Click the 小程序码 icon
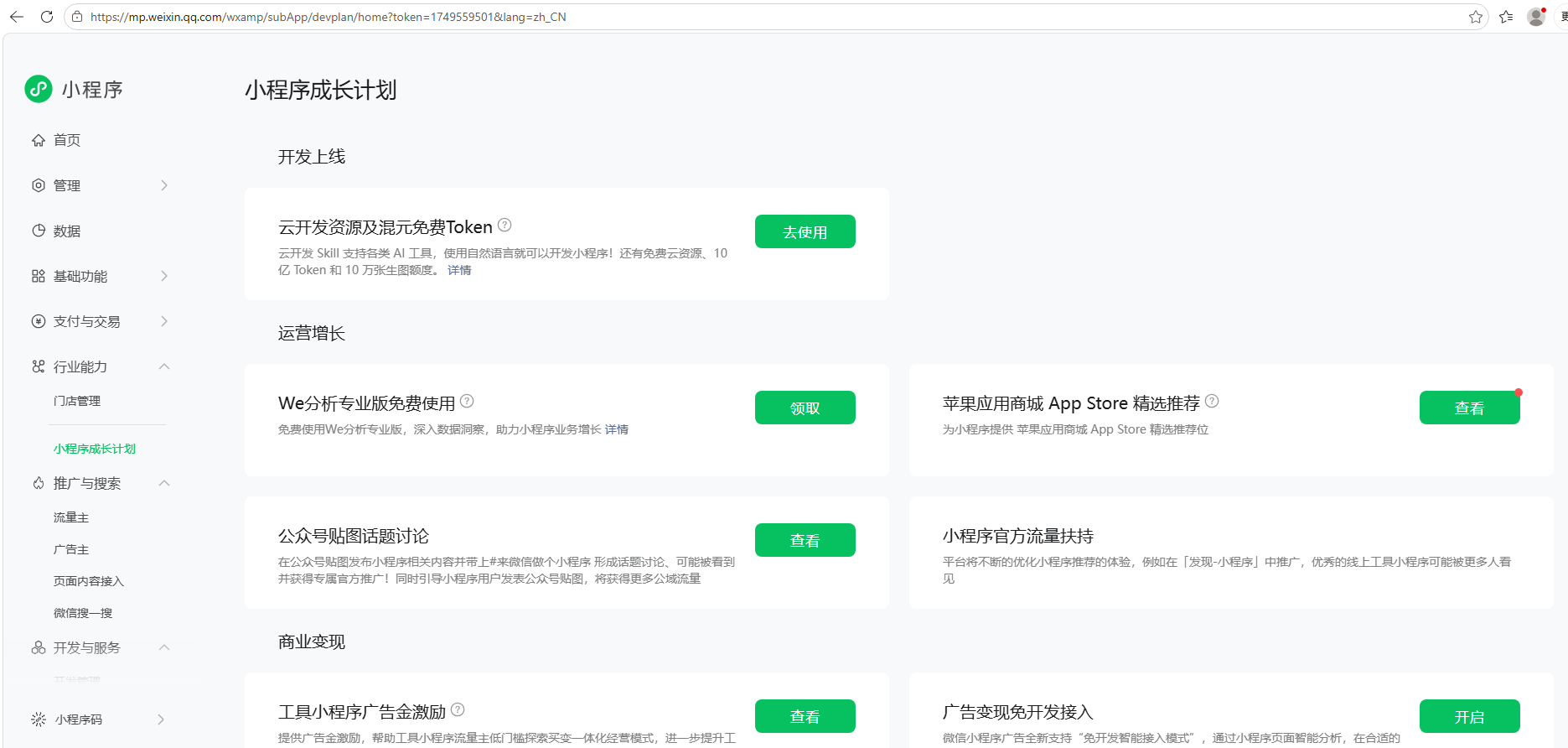Image resolution: width=1568 pixels, height=748 pixels. click(39, 719)
